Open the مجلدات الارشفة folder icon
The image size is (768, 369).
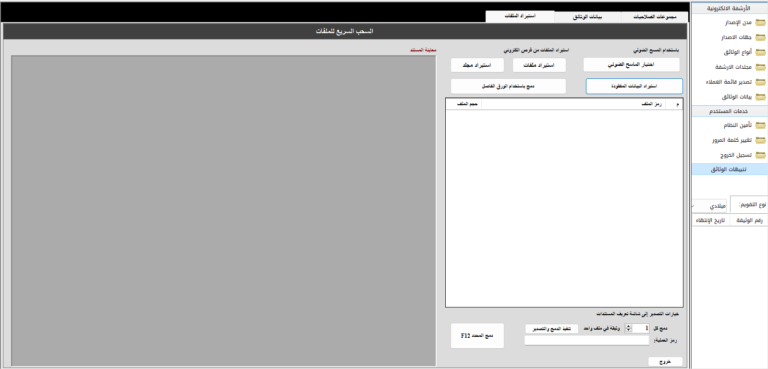pyautogui.click(x=760, y=67)
